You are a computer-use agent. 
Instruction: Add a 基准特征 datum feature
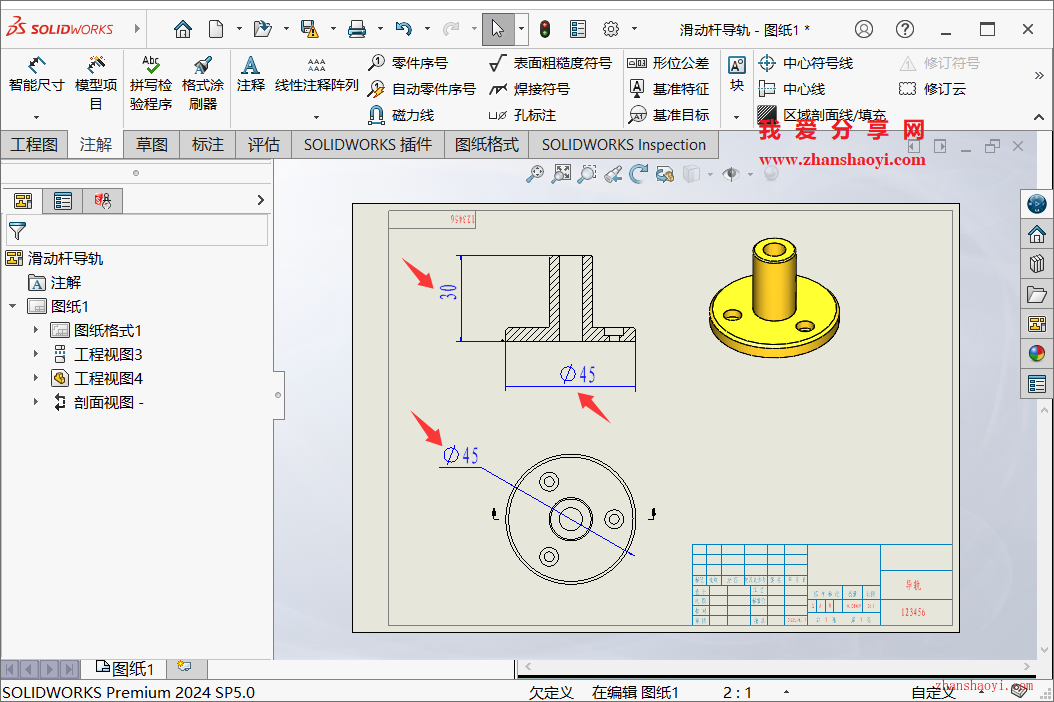667,89
